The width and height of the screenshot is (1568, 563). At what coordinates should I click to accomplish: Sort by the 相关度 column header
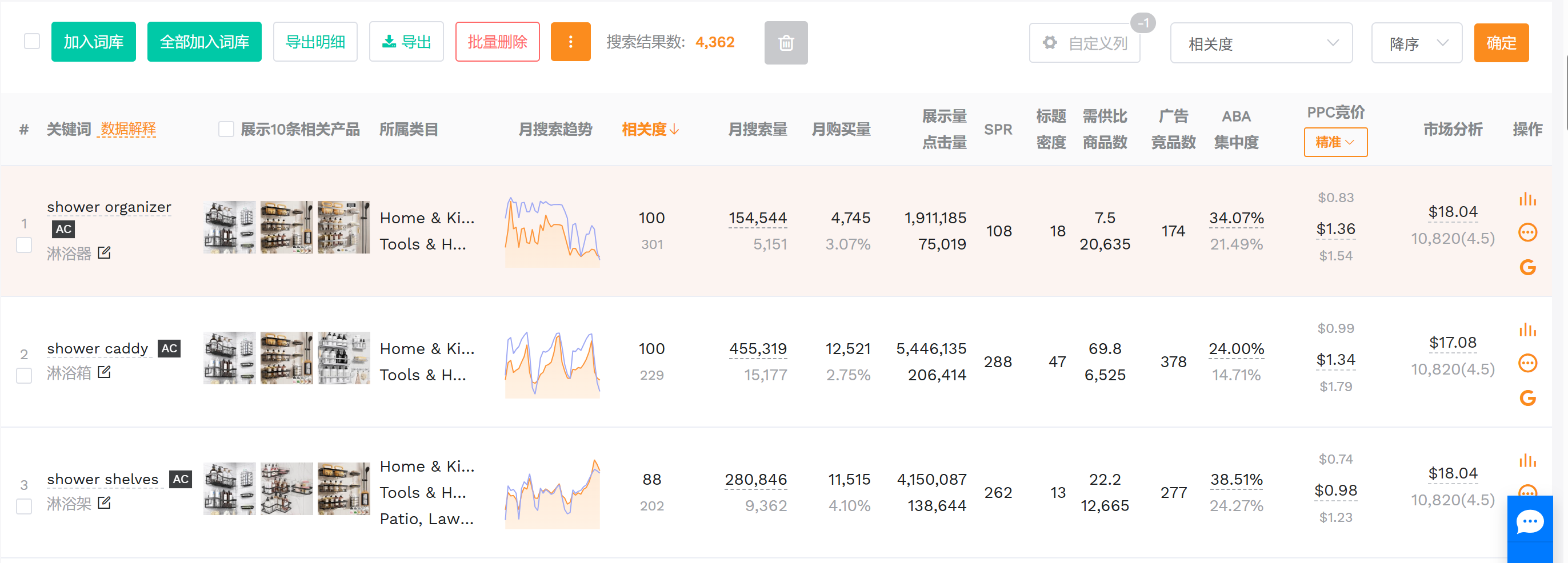(650, 129)
